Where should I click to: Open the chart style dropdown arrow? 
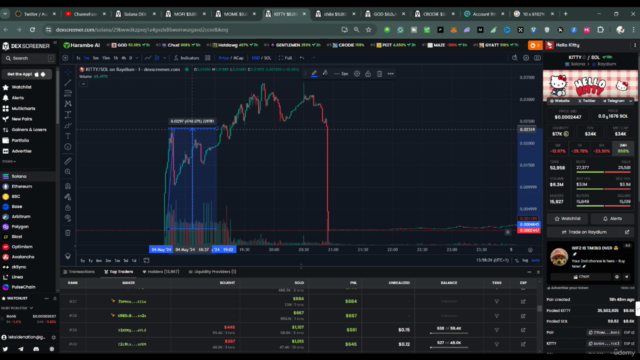[x=164, y=58]
